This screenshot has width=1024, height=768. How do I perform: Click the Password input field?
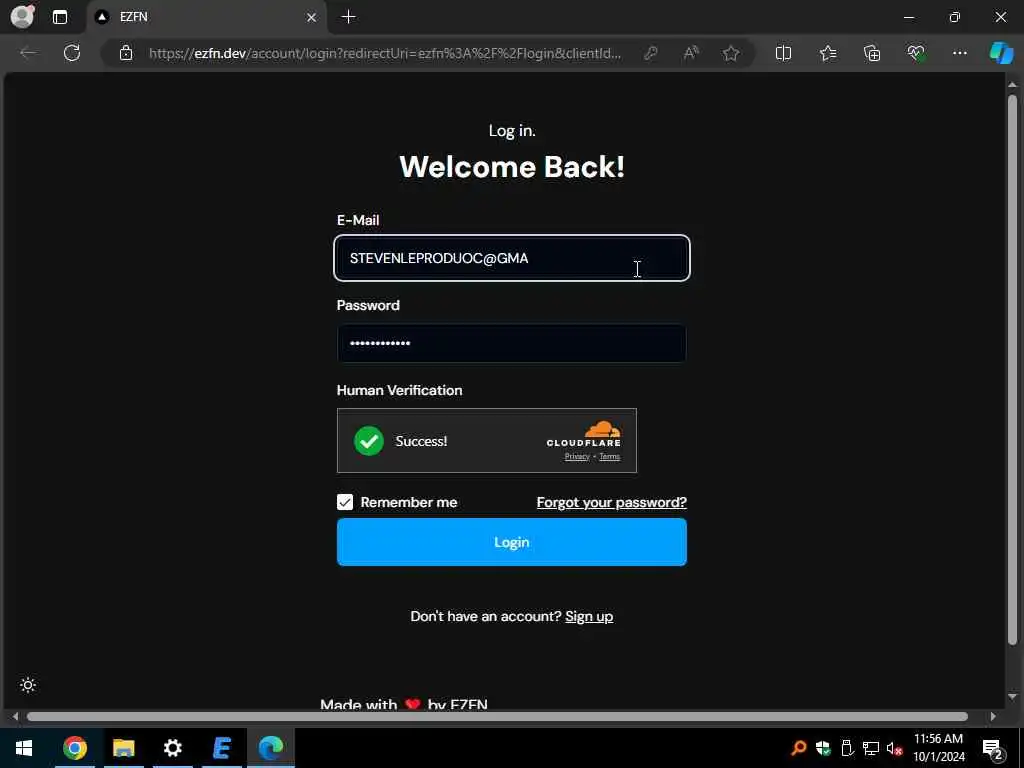click(x=511, y=343)
